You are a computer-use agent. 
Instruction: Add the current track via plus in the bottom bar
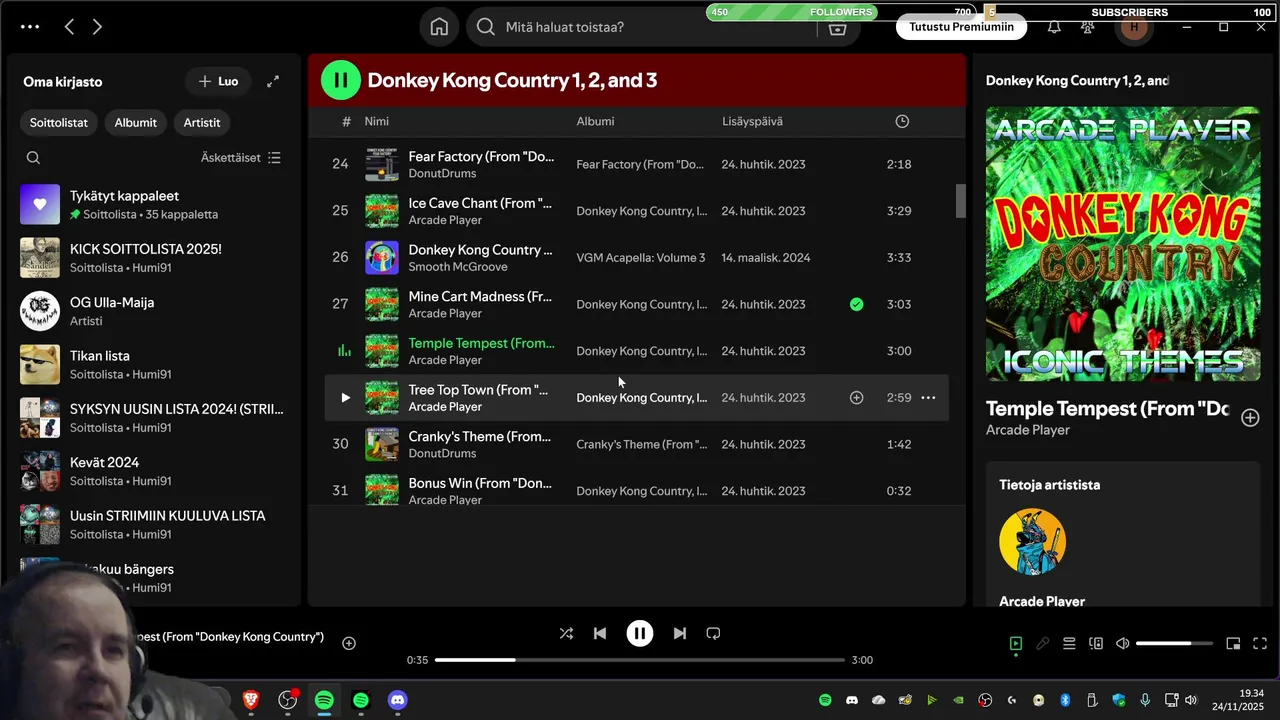click(x=349, y=643)
